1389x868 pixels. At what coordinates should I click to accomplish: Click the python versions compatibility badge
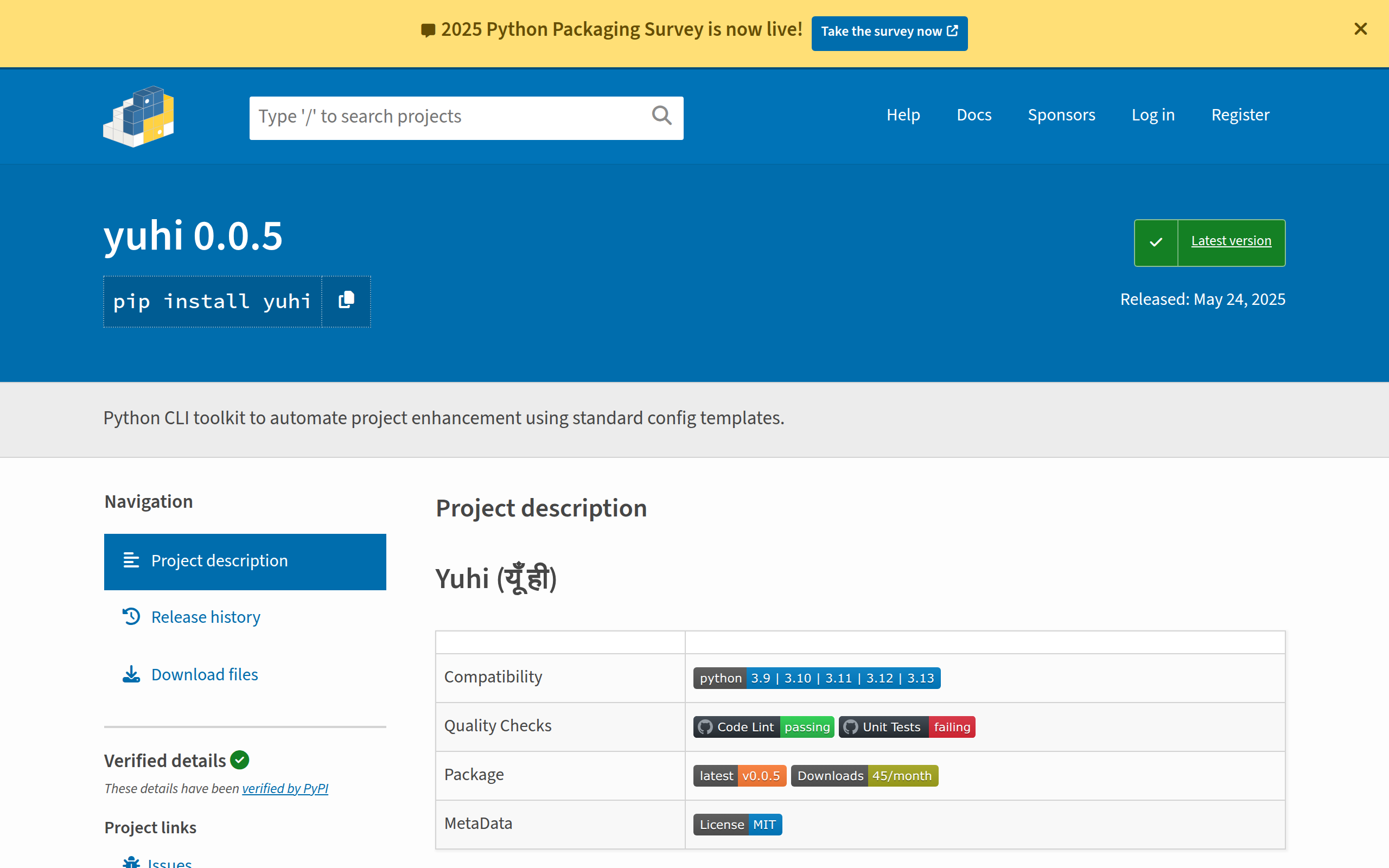pos(817,678)
